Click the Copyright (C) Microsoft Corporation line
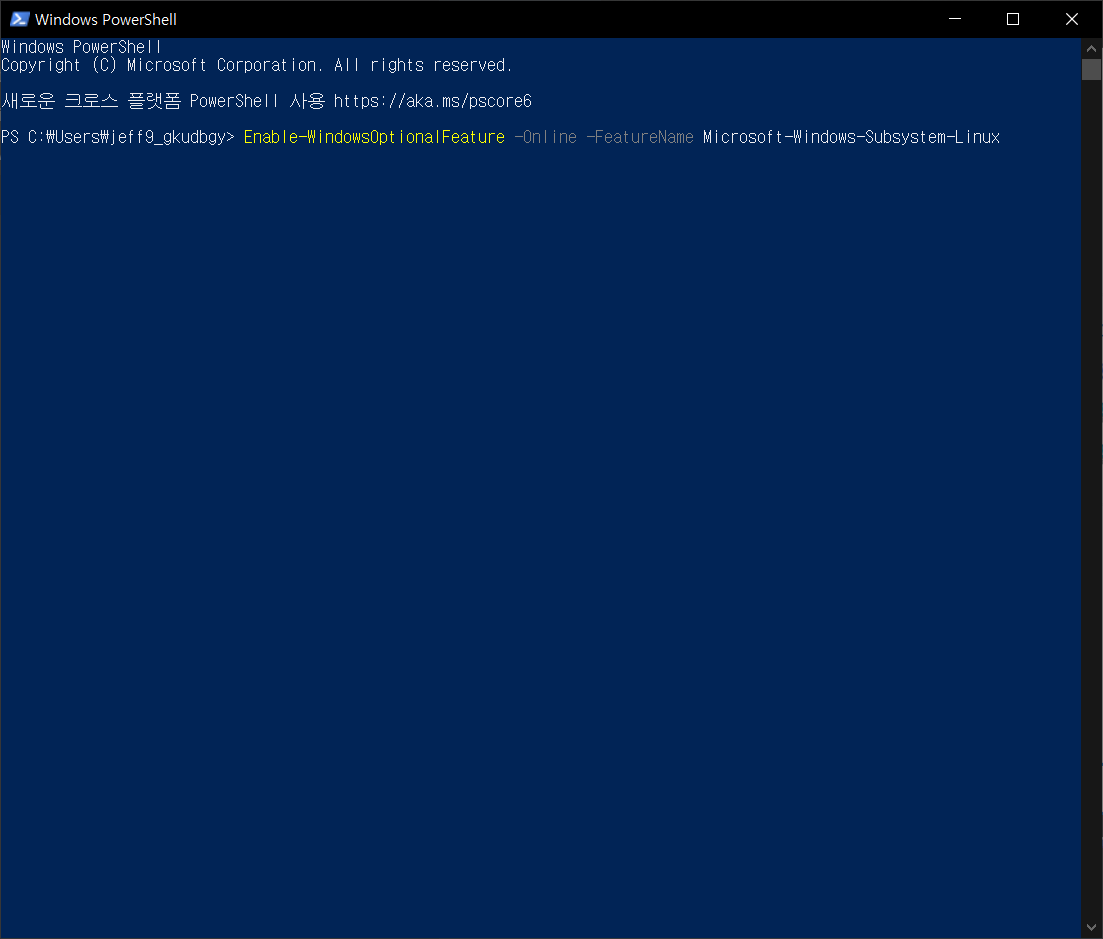Screen dimensions: 1103x939 tap(257, 65)
